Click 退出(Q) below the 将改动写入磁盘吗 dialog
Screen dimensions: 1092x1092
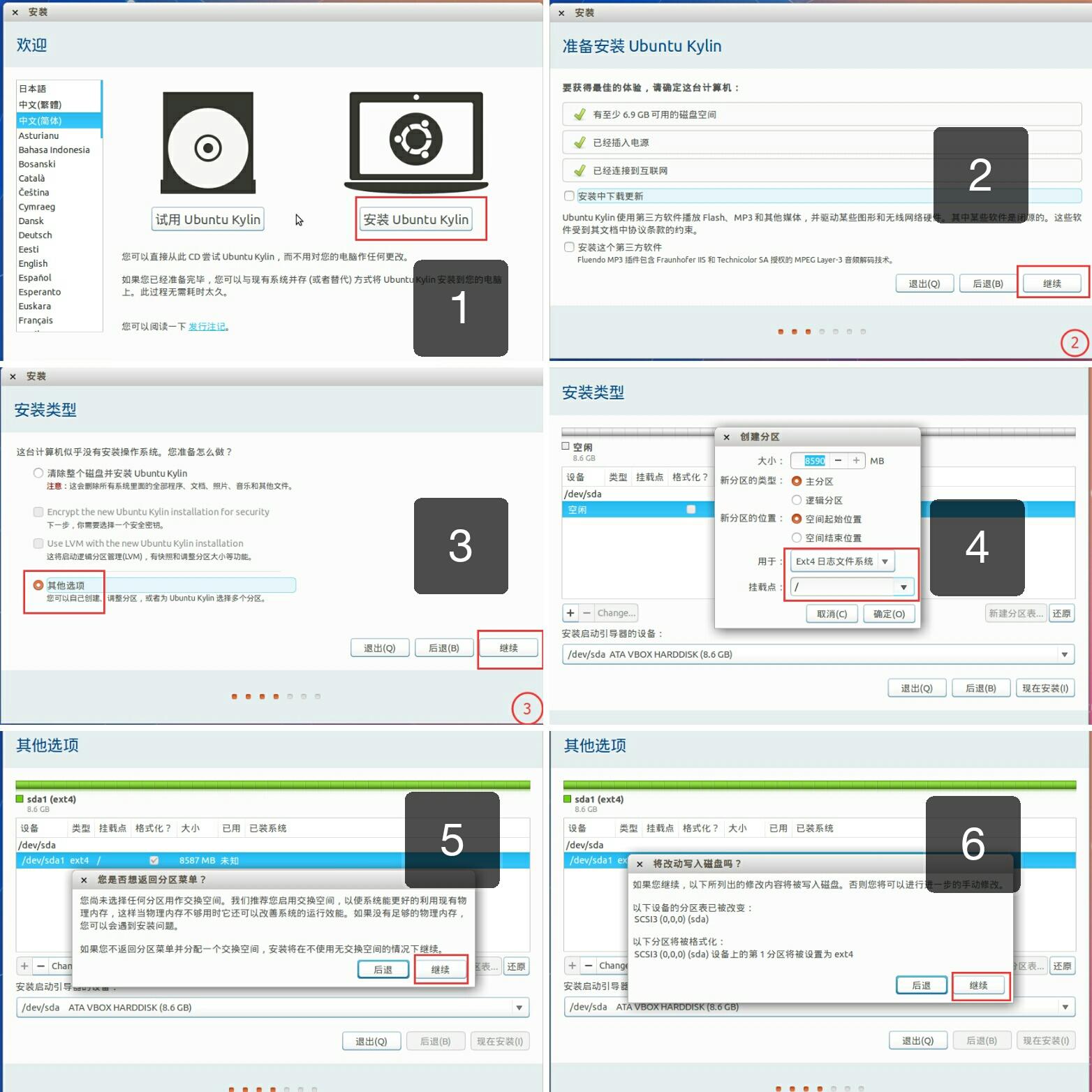(x=918, y=1040)
